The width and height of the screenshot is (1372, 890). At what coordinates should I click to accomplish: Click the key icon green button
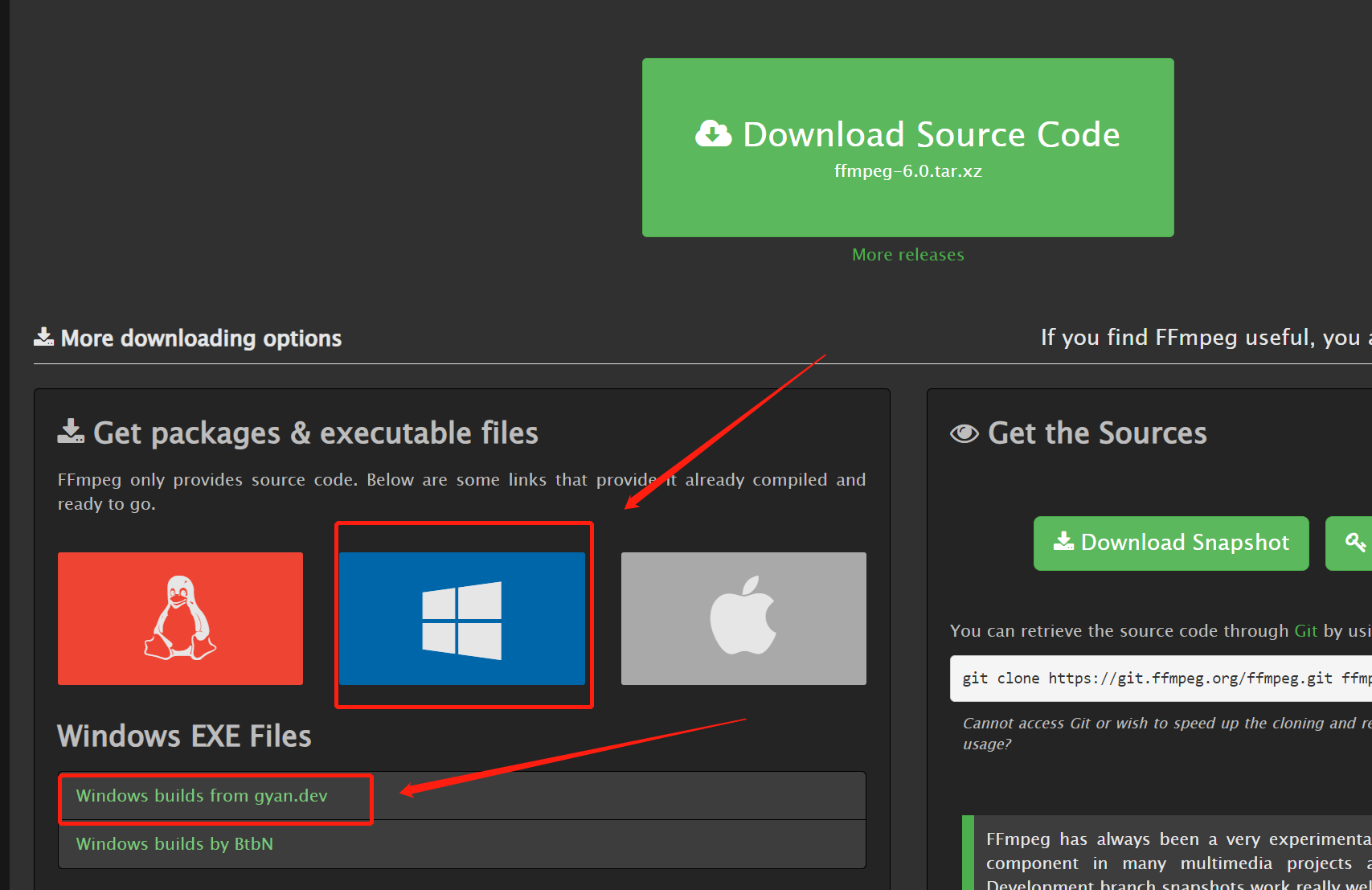pyautogui.click(x=1350, y=543)
